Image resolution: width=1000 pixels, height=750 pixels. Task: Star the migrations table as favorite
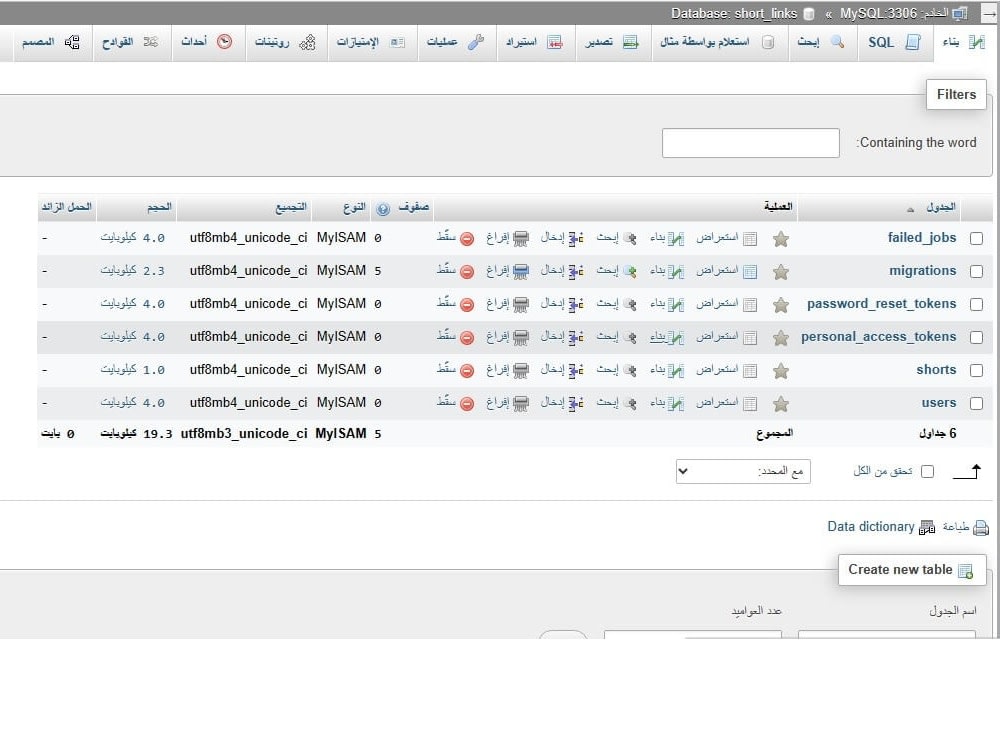pos(781,272)
